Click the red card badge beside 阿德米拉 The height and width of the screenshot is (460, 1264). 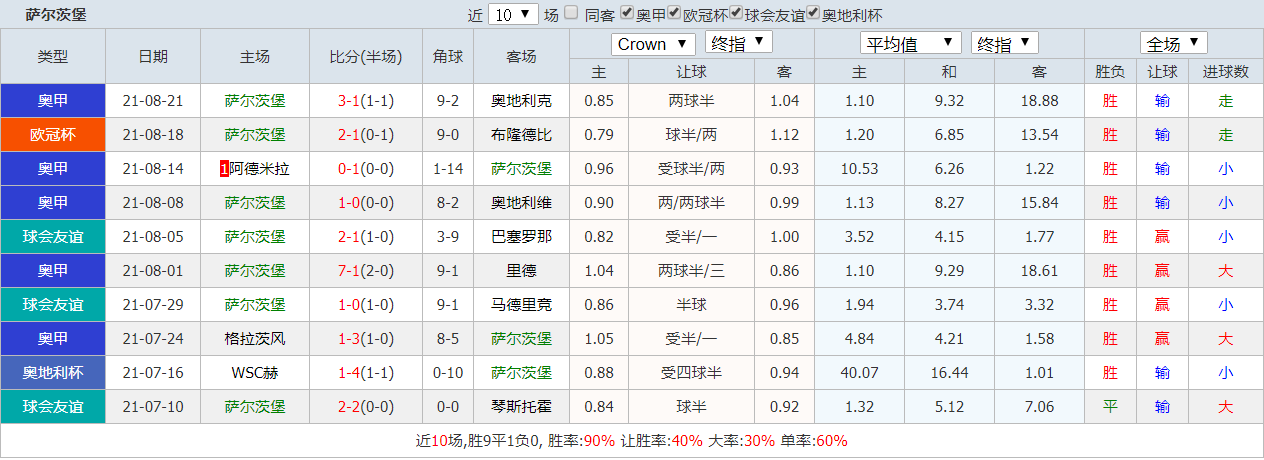click(224, 169)
